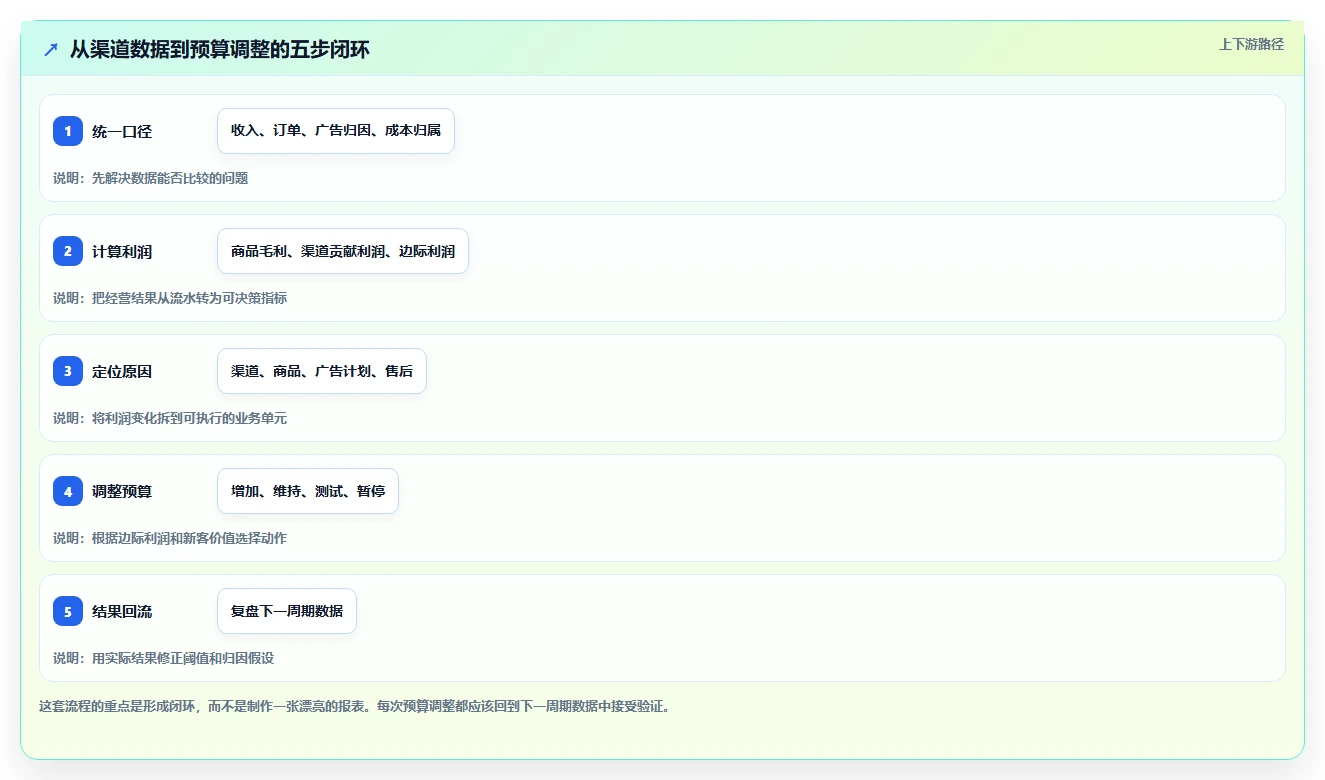Select the 渠道、商品、广告计划、售后 chip
Viewport: 1325px width, 780px height.
pos(322,371)
